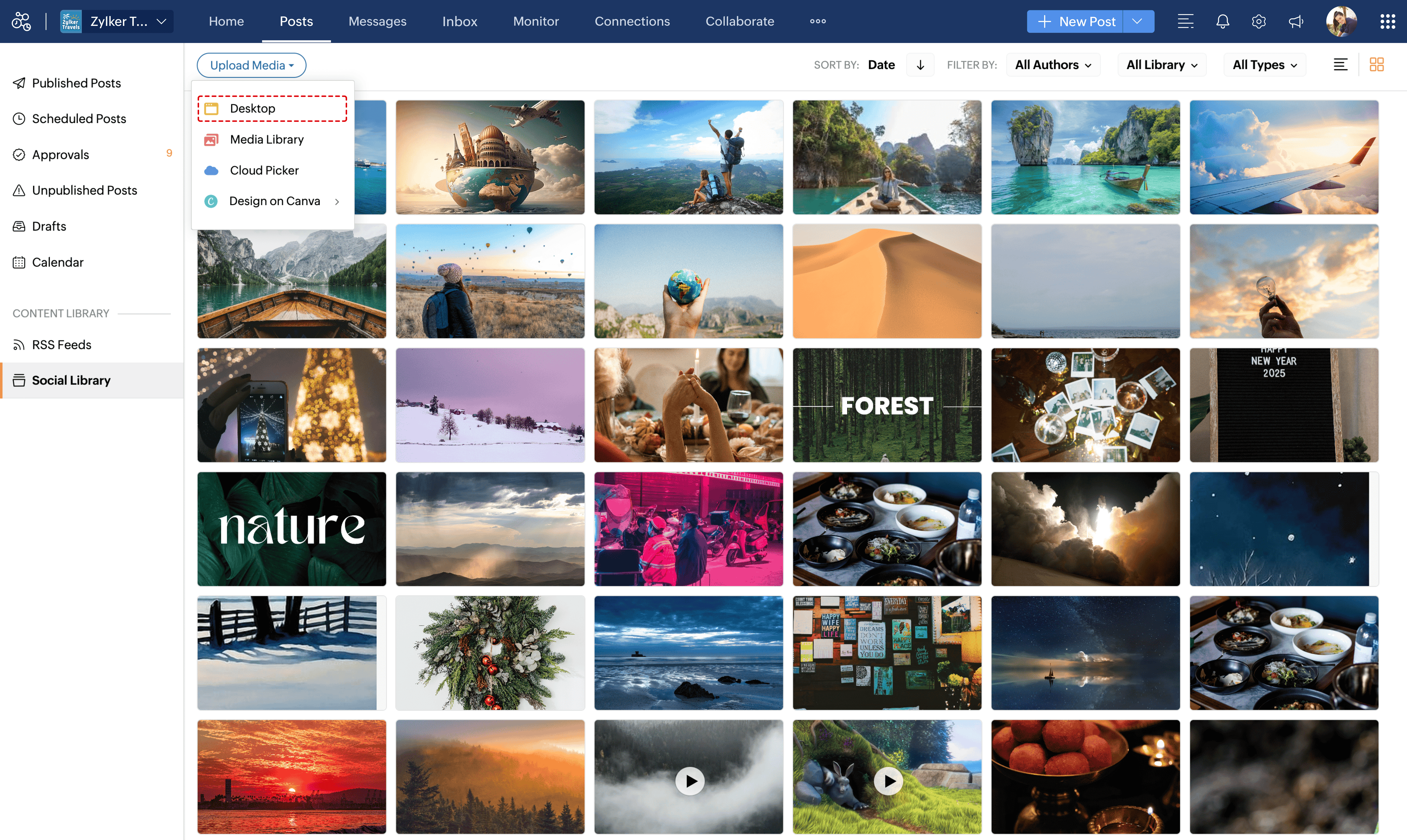Viewport: 1407px width, 840px height.
Task: Go to the Inbox tab
Action: [459, 21]
